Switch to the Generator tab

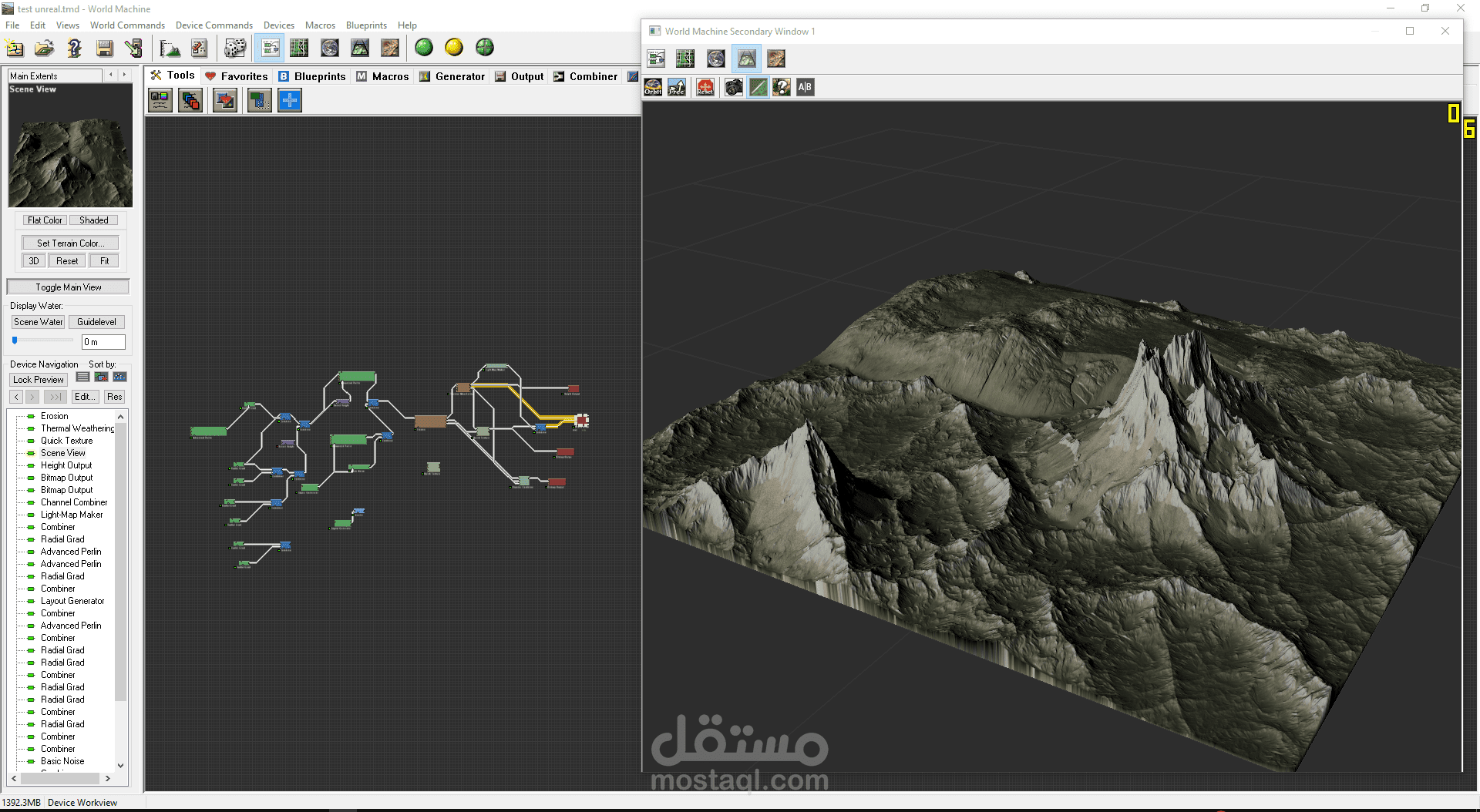click(452, 76)
